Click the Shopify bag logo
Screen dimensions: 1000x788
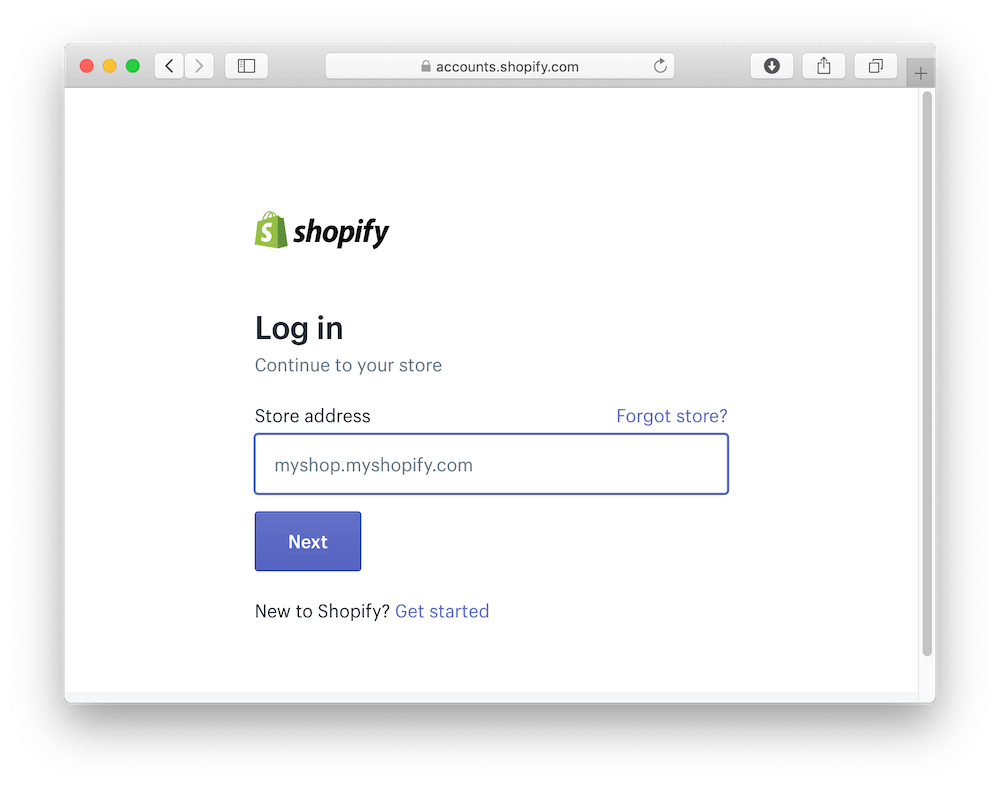(270, 230)
